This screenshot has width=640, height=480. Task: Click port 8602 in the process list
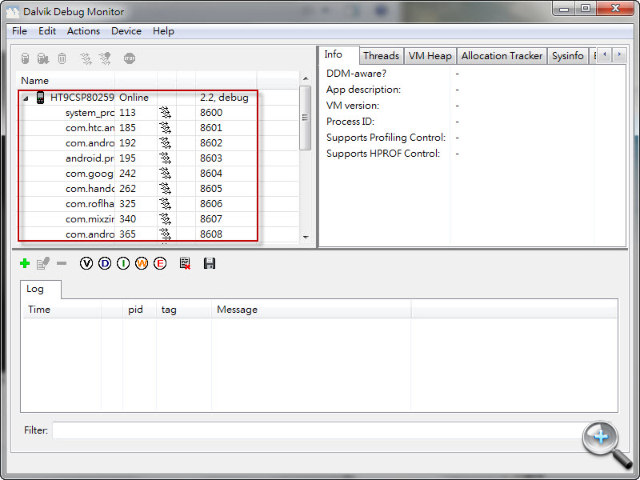211,143
